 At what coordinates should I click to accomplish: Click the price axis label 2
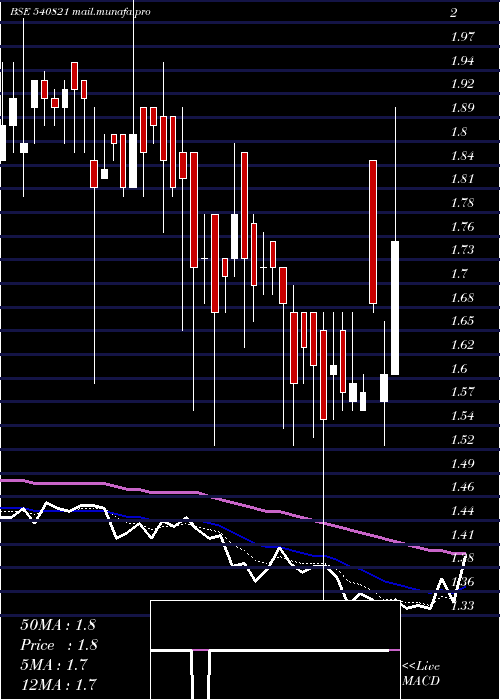(x=454, y=13)
